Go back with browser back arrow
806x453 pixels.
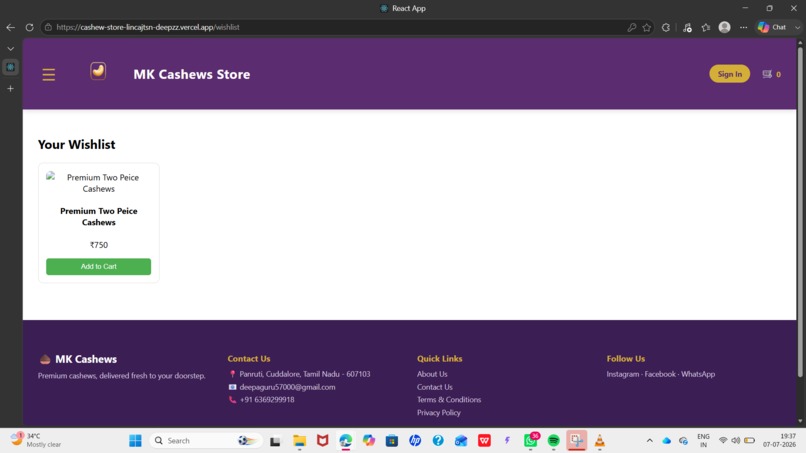[x=10, y=27]
